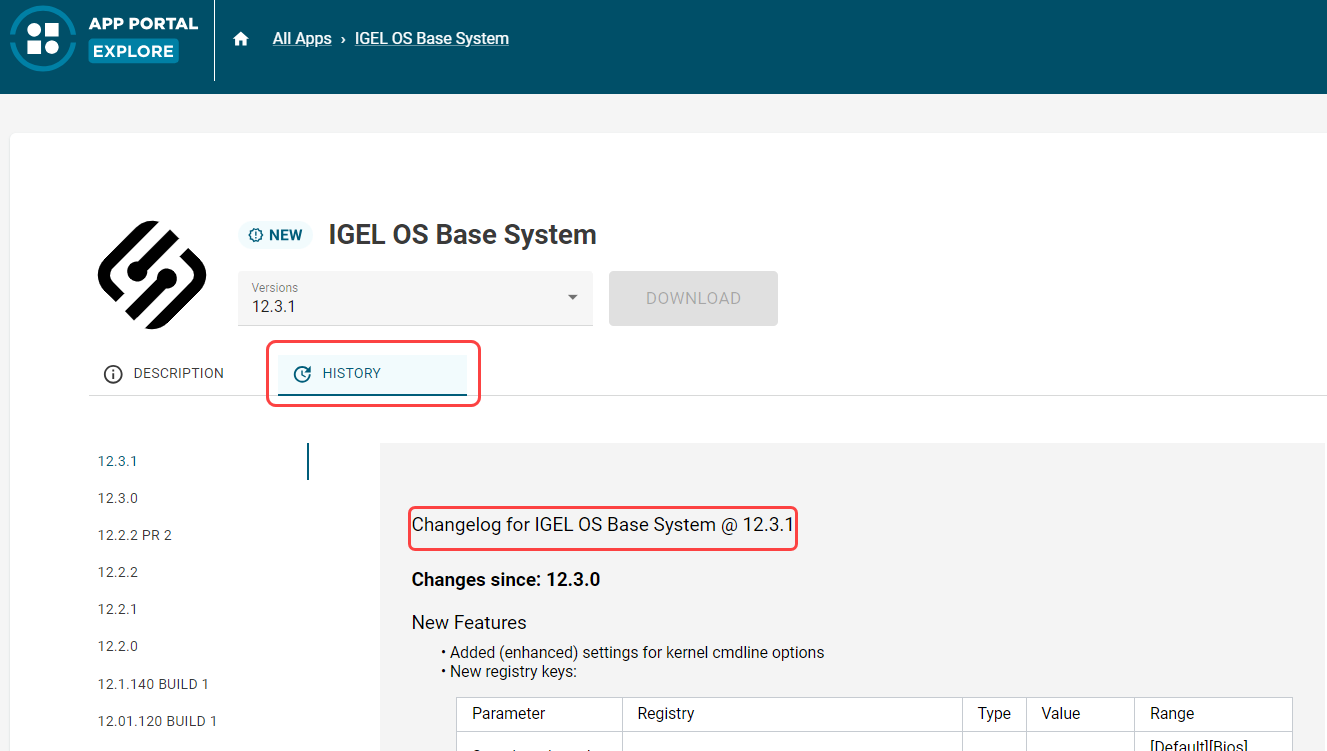This screenshot has width=1327, height=751.
Task: Select version 12.3.0 from the version list
Action: (x=117, y=497)
